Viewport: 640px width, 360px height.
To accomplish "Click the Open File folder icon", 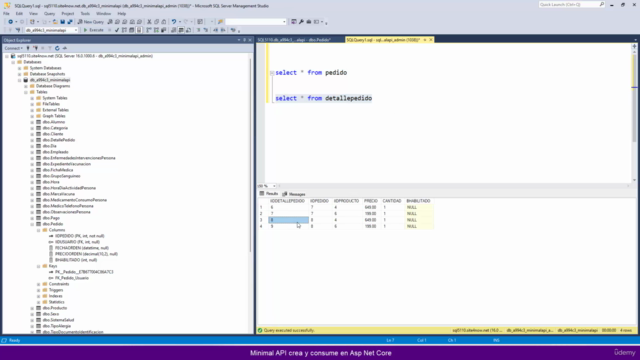I will point(55,22).
